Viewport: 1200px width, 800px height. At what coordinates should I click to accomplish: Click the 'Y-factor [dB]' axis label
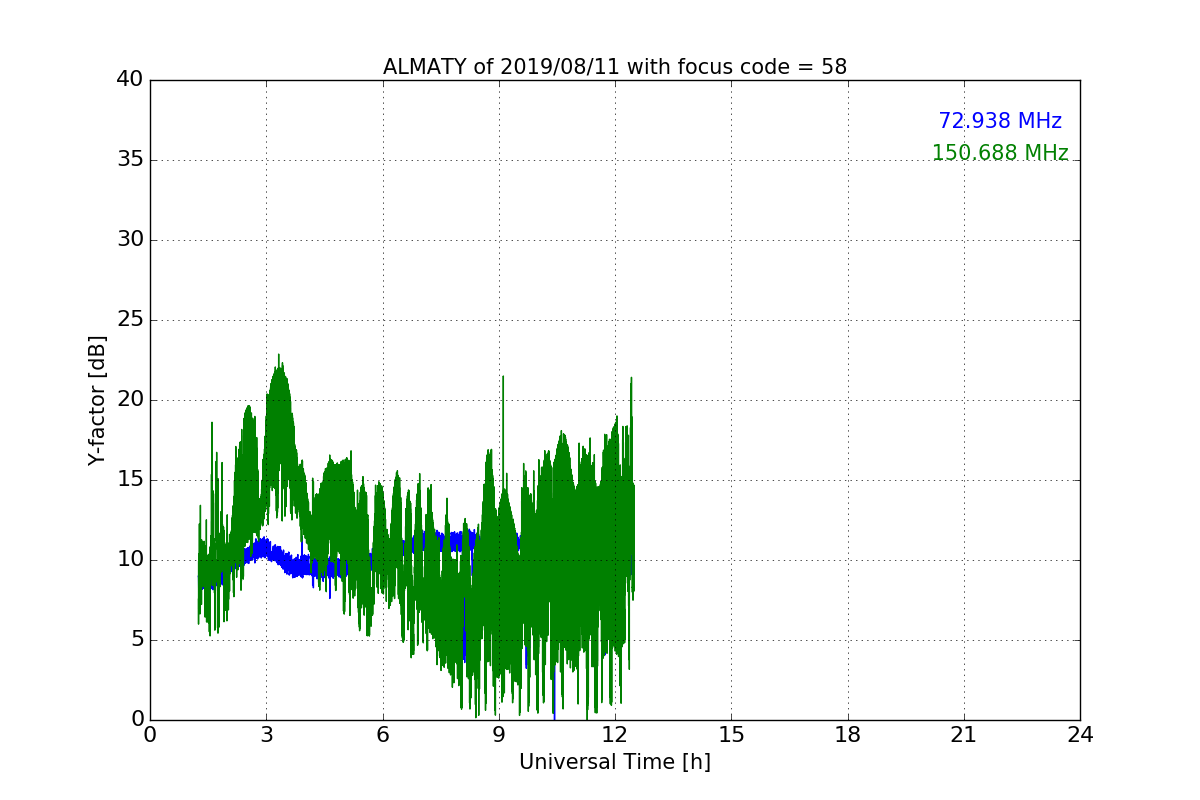pos(97,400)
